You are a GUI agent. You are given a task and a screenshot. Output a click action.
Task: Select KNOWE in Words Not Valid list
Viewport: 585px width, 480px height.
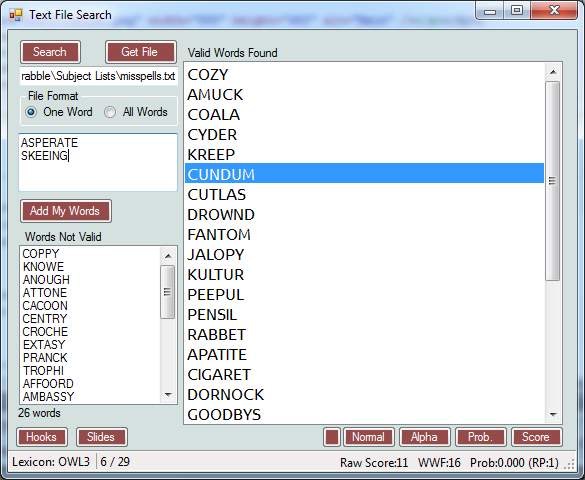[x=43, y=267]
